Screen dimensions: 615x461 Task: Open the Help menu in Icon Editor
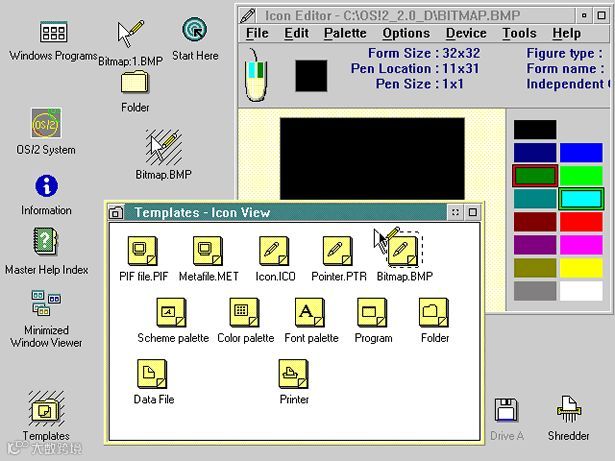[567, 33]
